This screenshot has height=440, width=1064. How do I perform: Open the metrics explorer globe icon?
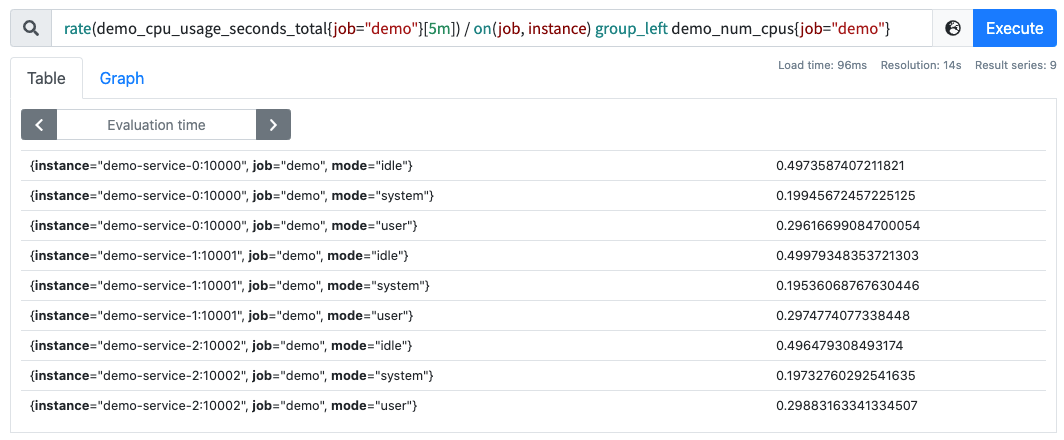(x=953, y=29)
